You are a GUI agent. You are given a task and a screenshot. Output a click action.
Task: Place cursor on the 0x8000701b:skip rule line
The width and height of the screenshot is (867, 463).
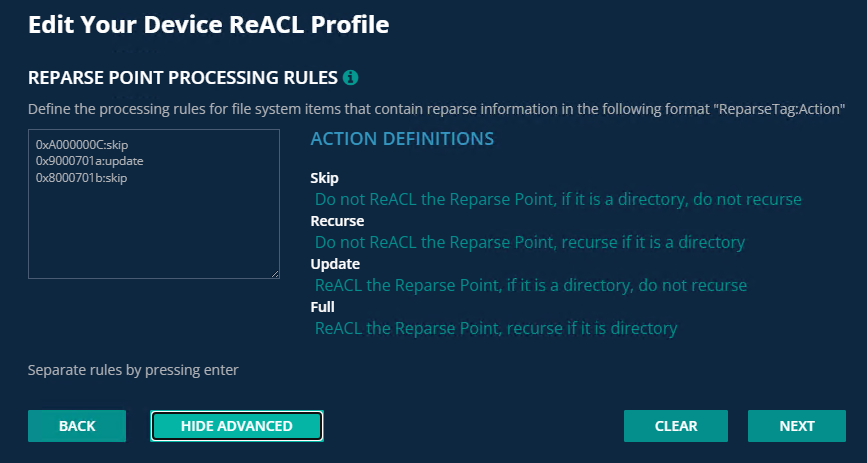point(81,177)
